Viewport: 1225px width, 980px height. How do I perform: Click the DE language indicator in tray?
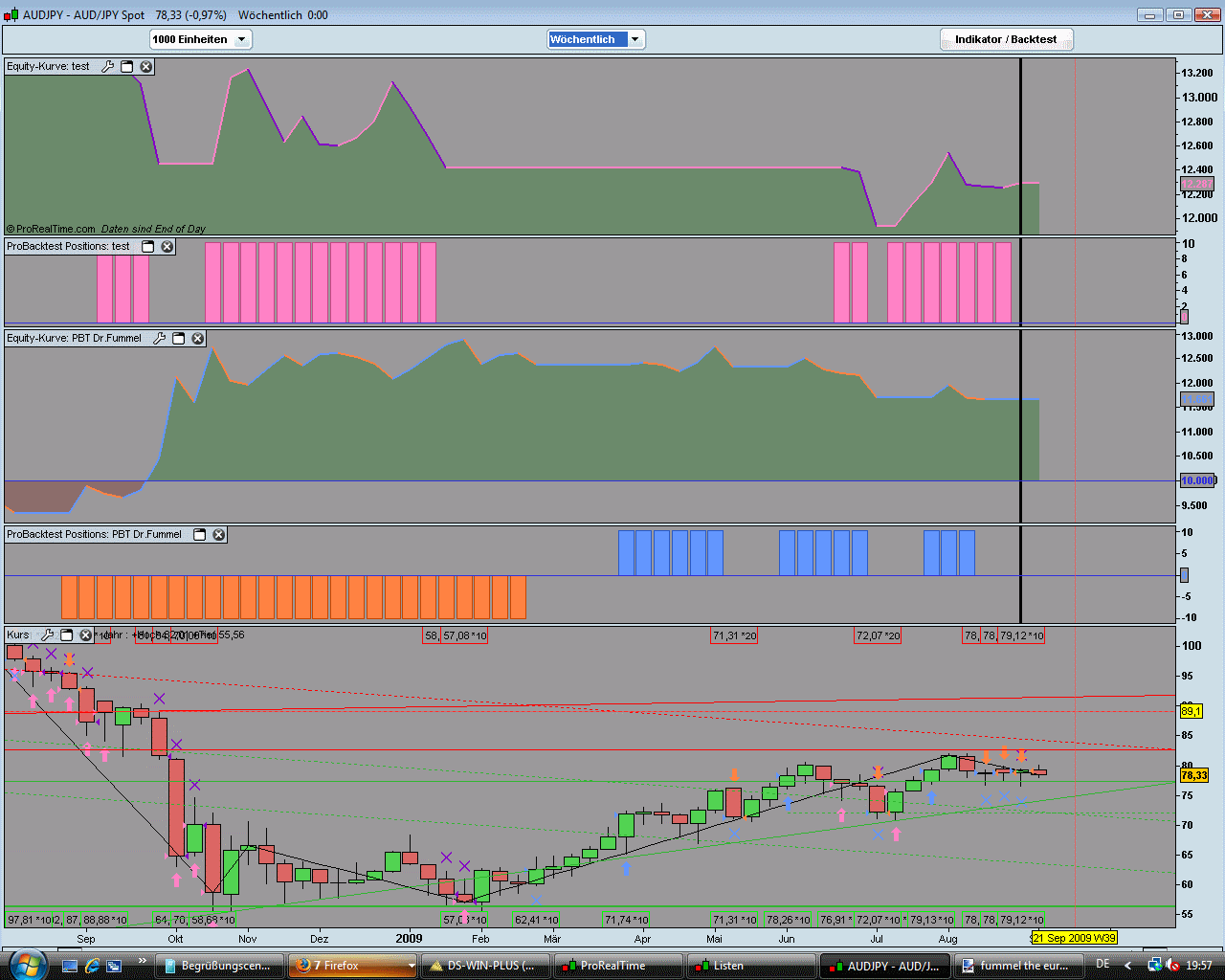click(x=1102, y=965)
